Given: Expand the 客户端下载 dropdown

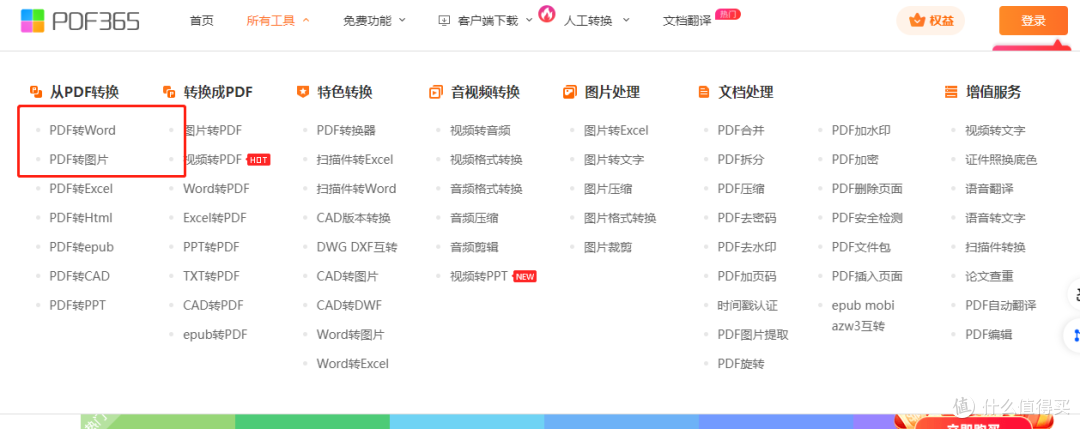Looking at the screenshot, I should coord(529,20).
